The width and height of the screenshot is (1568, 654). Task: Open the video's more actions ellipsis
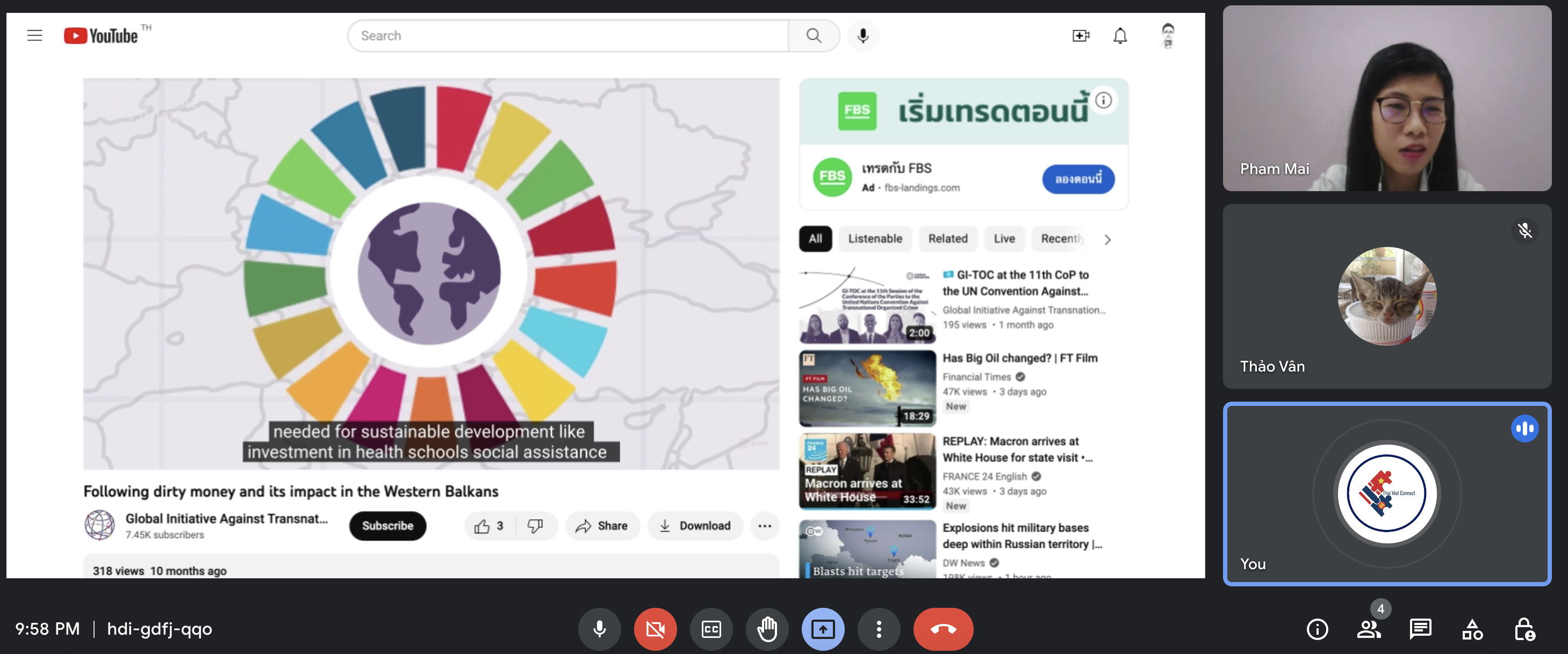[765, 526]
